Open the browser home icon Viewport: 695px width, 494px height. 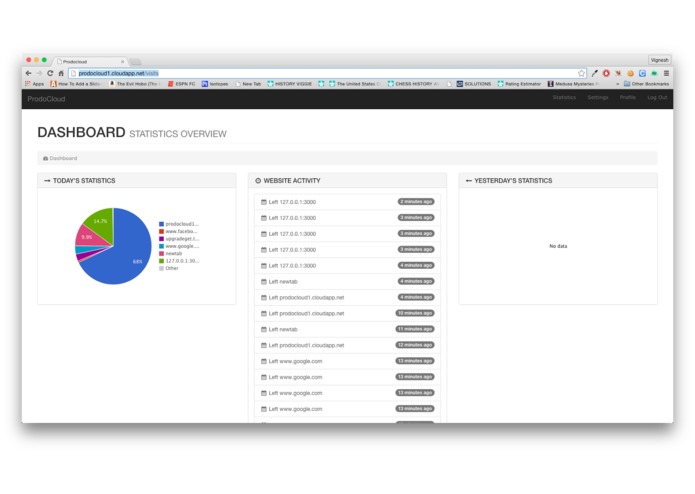click(61, 73)
